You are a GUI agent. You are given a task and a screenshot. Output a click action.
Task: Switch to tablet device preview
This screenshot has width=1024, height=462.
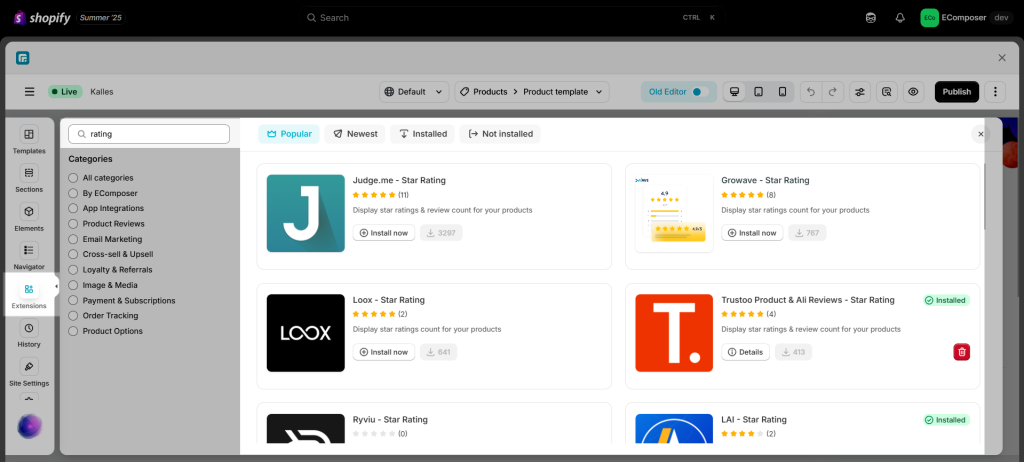(x=758, y=91)
